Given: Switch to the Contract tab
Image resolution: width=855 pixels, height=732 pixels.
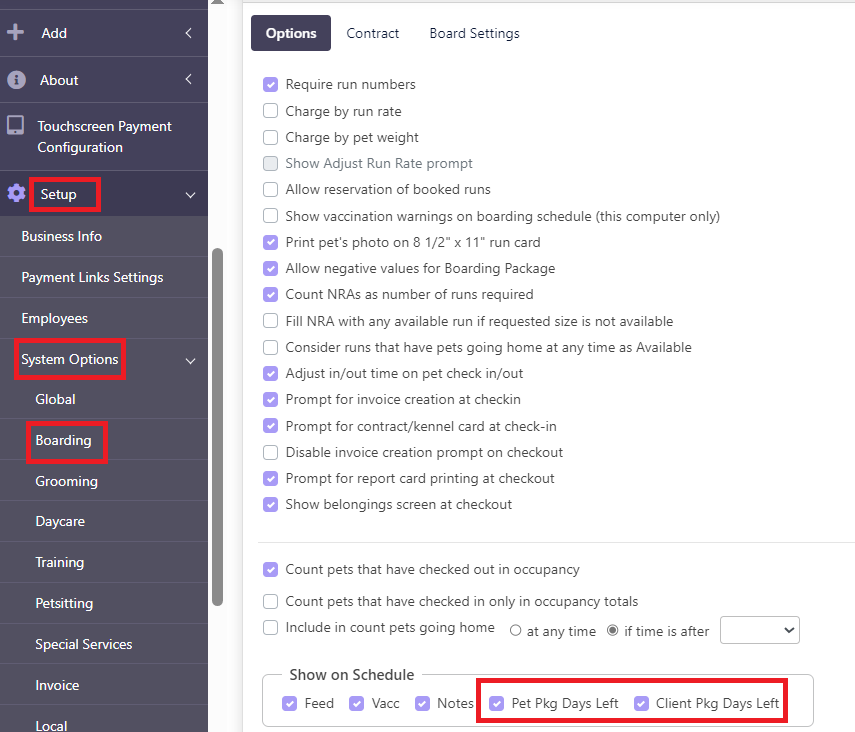Looking at the screenshot, I should point(372,33).
